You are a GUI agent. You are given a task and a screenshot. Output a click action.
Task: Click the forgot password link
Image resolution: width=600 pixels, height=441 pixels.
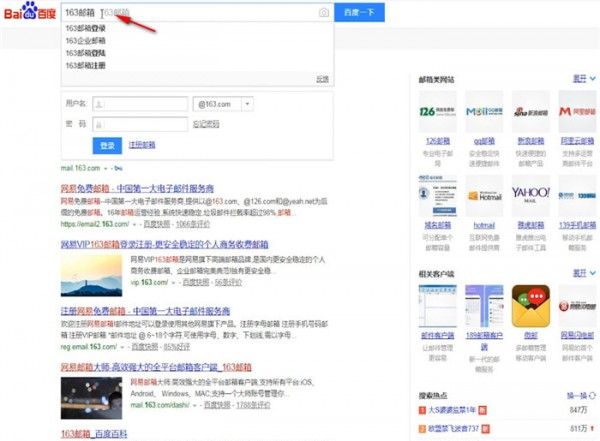pyautogui.click(x=206, y=124)
